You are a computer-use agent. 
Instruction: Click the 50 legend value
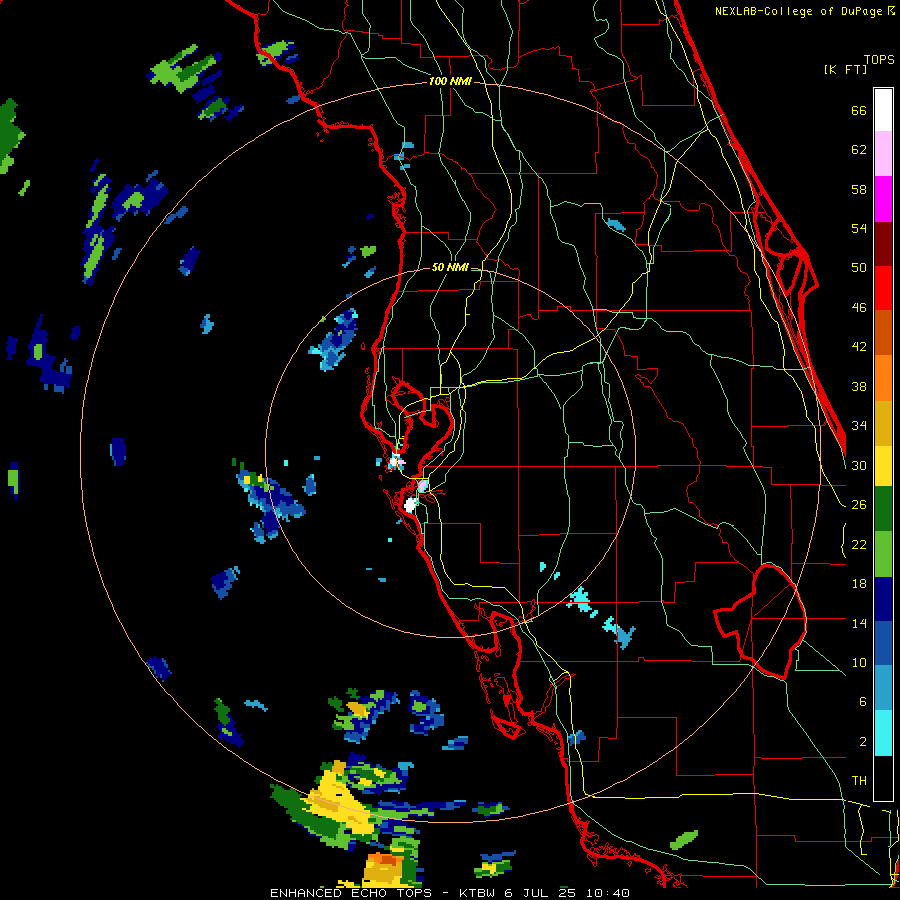[859, 267]
